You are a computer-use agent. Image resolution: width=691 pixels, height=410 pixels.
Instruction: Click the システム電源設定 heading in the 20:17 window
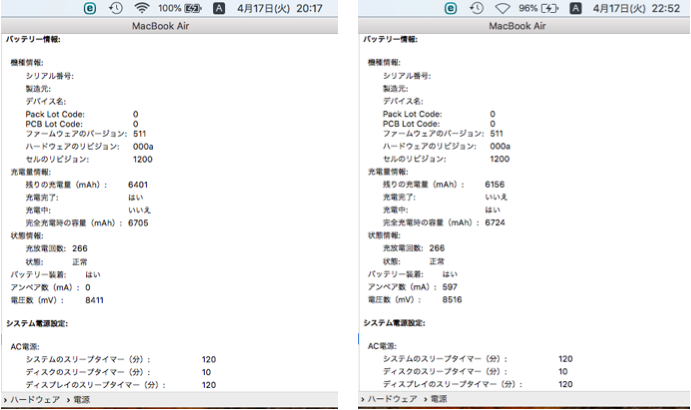point(37,324)
